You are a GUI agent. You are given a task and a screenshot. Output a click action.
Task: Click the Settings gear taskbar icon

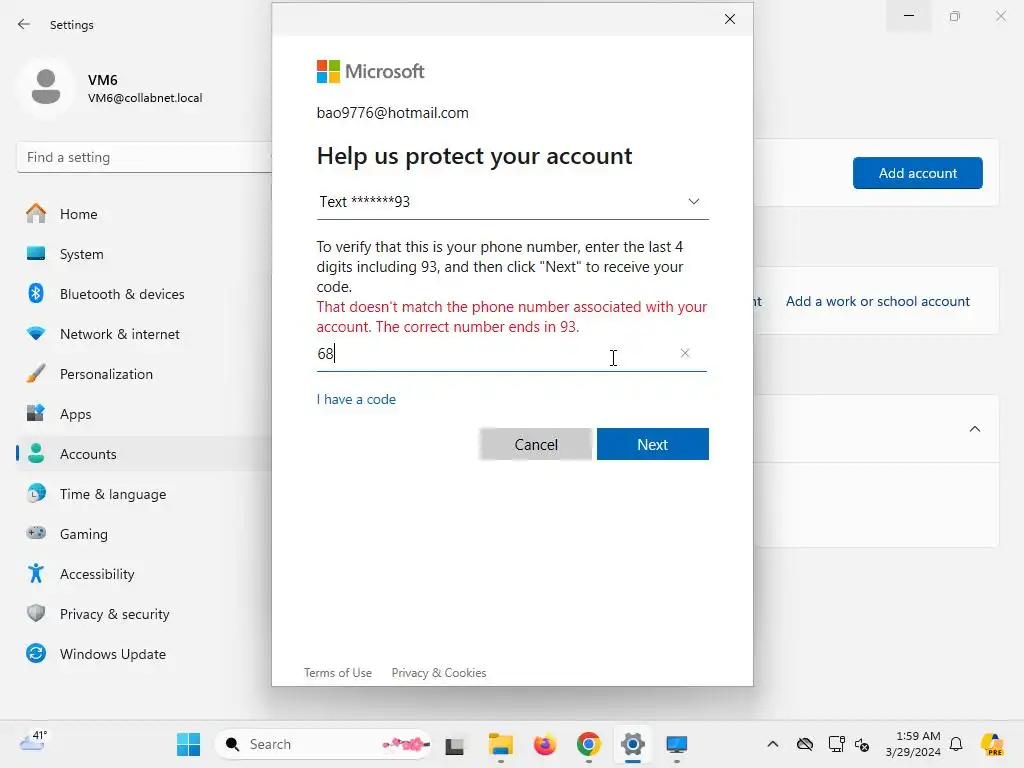point(633,744)
